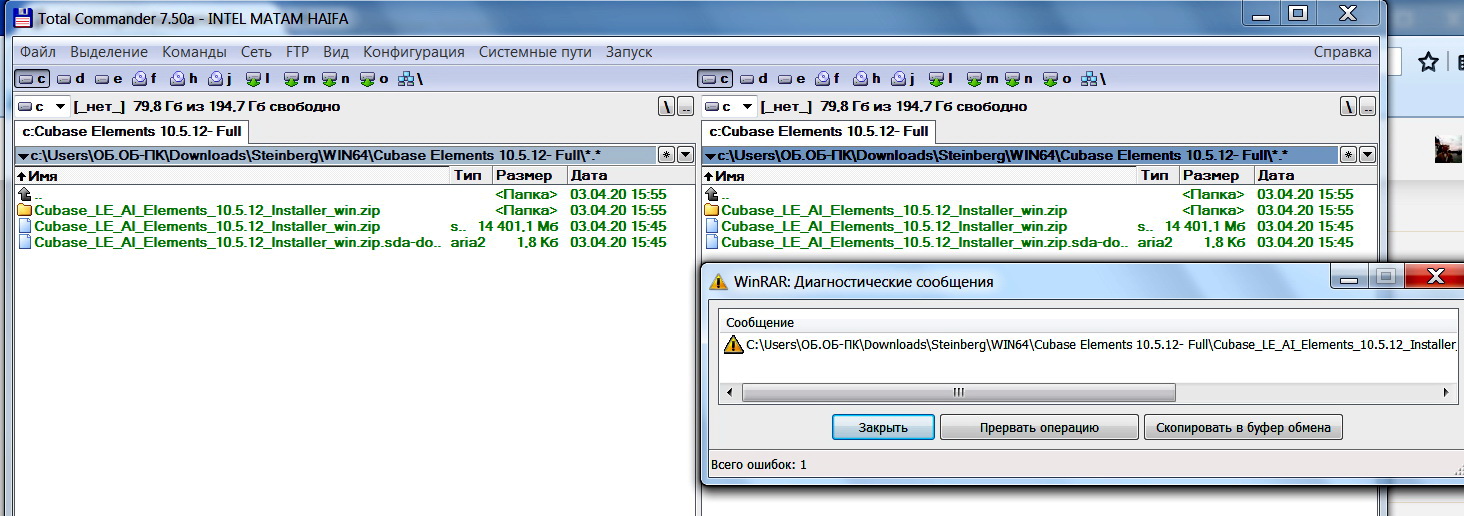Expand the right path bar dropdown triangle
This screenshot has width=1464, height=516.
(x=708, y=155)
